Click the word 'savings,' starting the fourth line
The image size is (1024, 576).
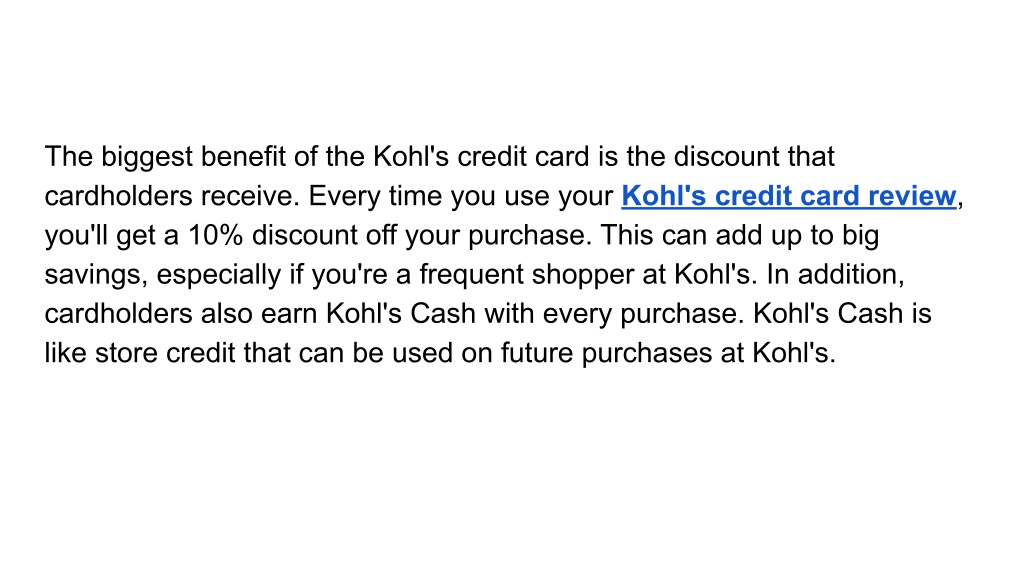tap(96, 275)
